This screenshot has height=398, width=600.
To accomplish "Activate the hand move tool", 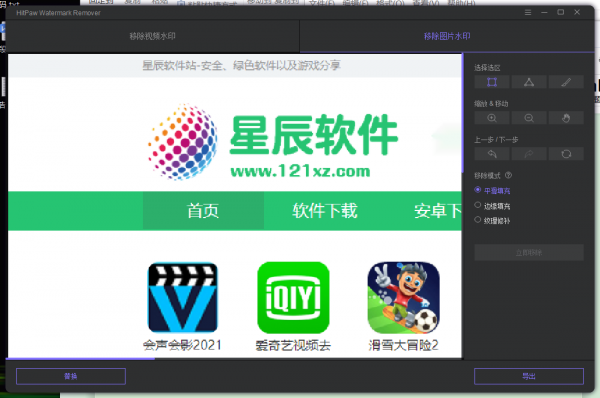I will (566, 118).
